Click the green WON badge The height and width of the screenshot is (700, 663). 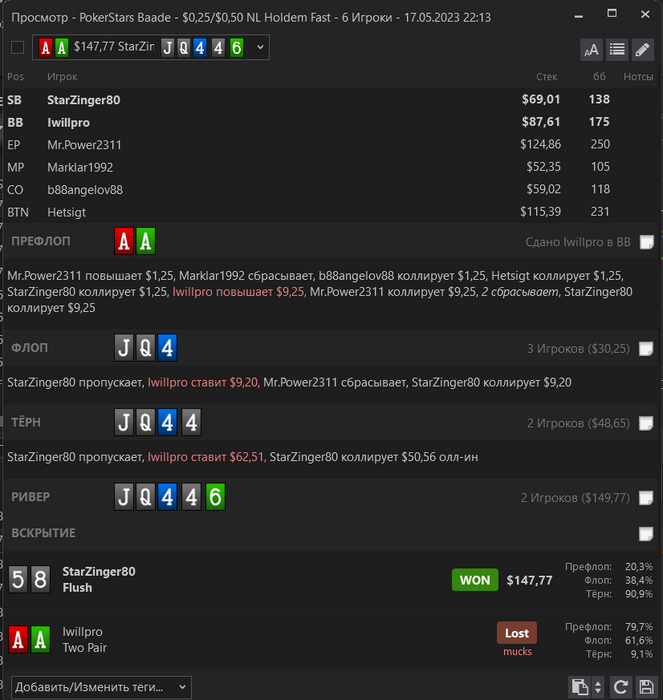click(x=475, y=580)
